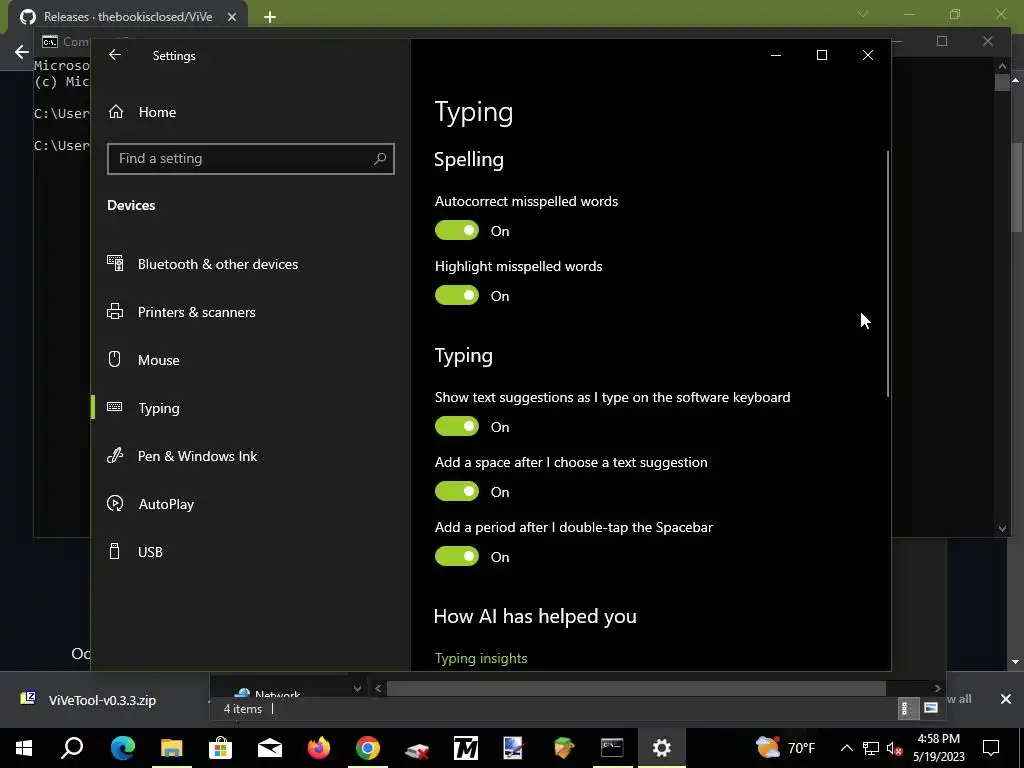Click the muted volume tray icon
Image resolution: width=1024 pixels, height=768 pixels.
895,748
